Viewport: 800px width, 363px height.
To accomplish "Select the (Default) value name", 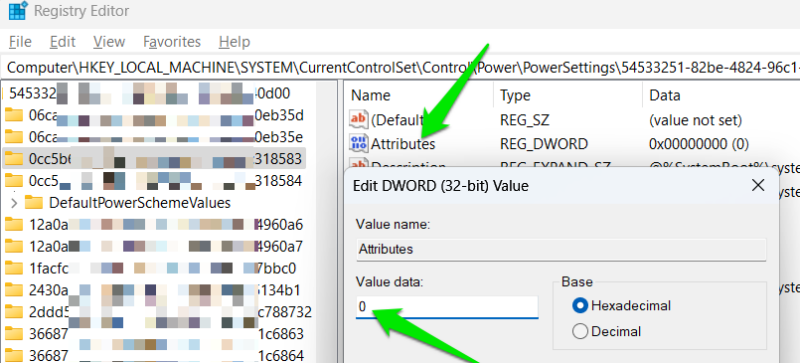I will click(x=397, y=120).
